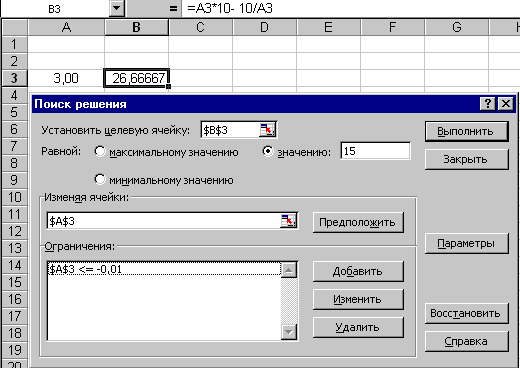Click the constraints list scroll up arrow
Viewport: 520px width, 368px height.
[x=289, y=270]
